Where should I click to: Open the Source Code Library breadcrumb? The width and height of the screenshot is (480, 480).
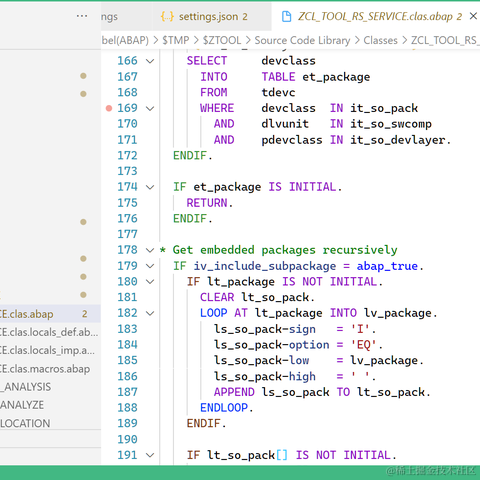click(x=302, y=40)
